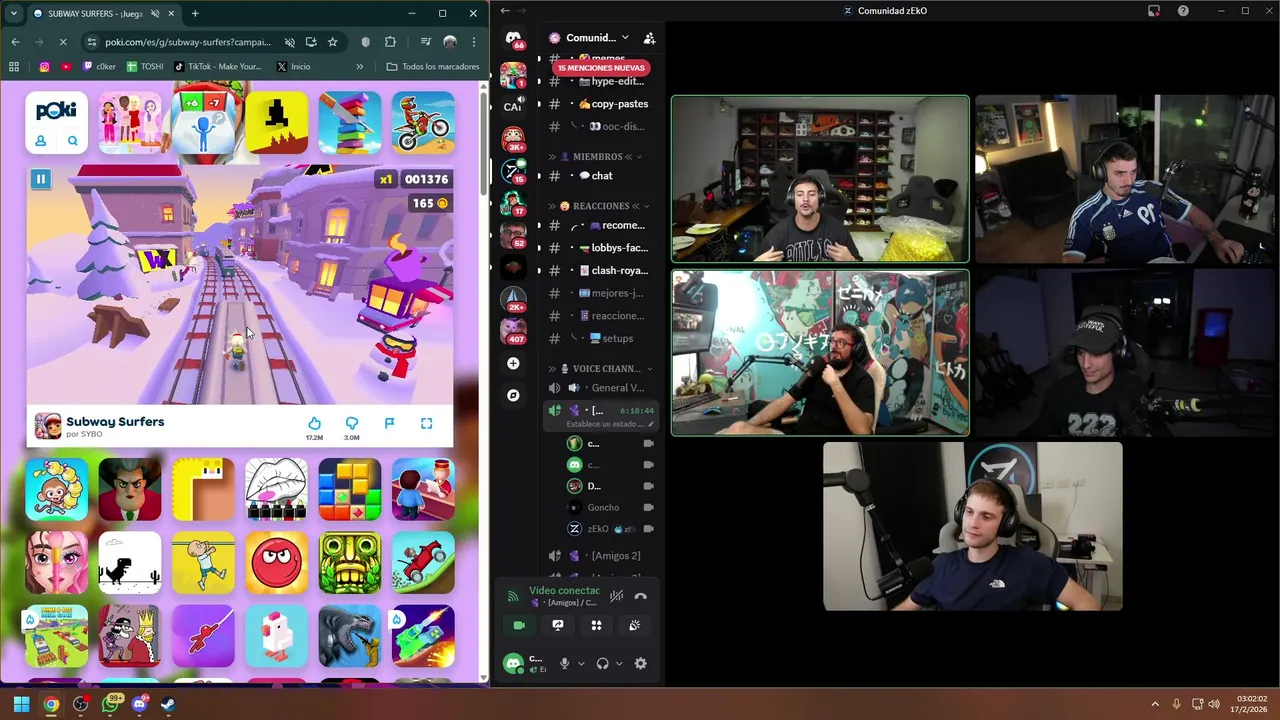1280x720 pixels.
Task: Open Temple Run game thumbnail
Action: tap(350, 563)
